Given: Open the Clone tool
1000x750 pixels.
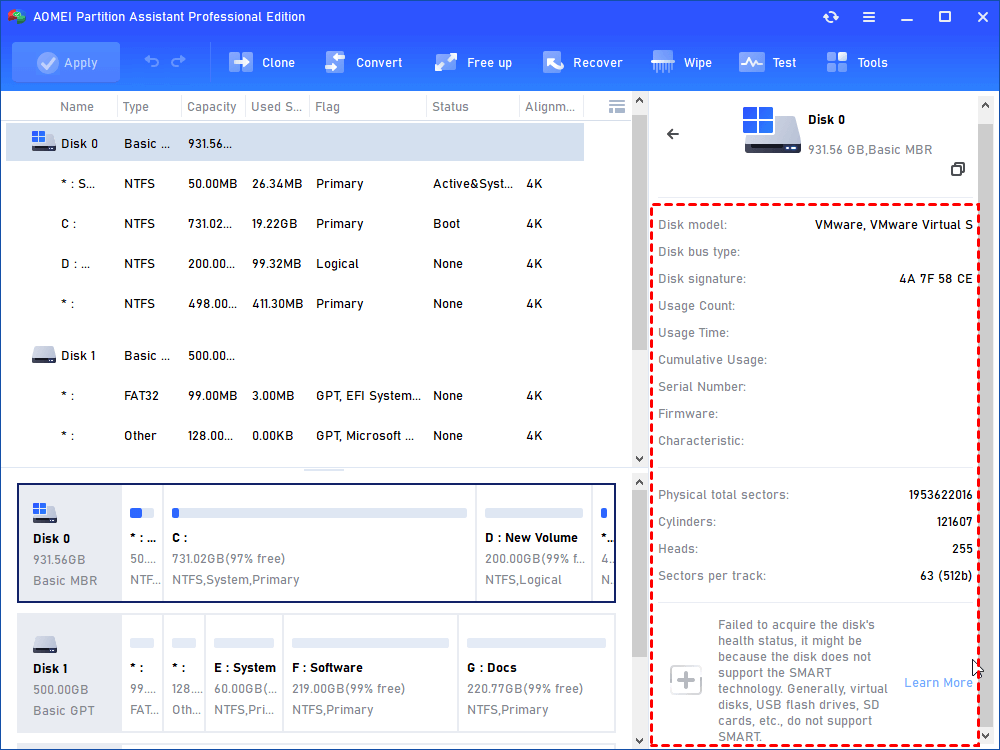Looking at the screenshot, I should [x=261, y=62].
